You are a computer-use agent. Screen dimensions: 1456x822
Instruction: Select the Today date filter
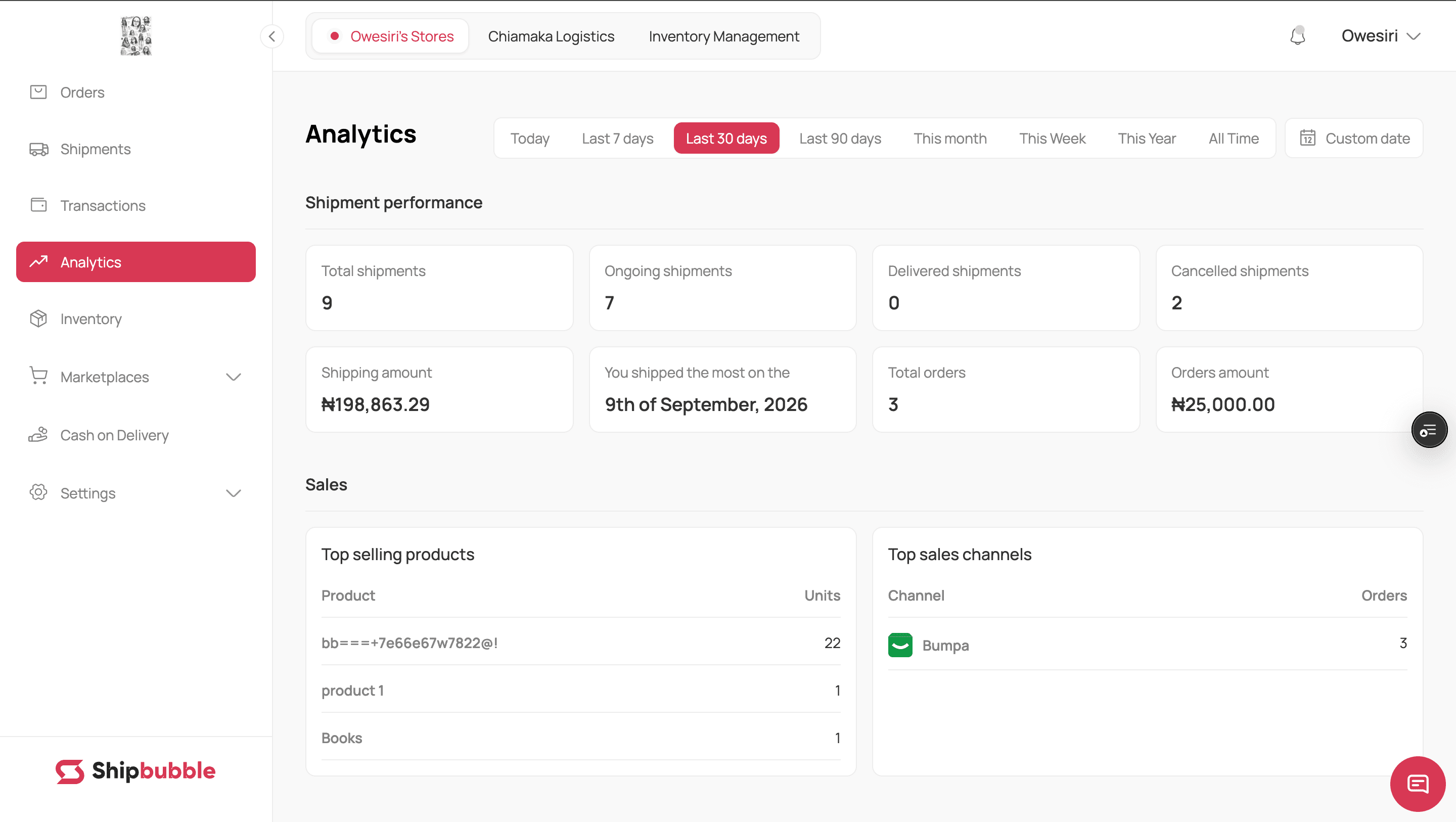click(x=530, y=139)
